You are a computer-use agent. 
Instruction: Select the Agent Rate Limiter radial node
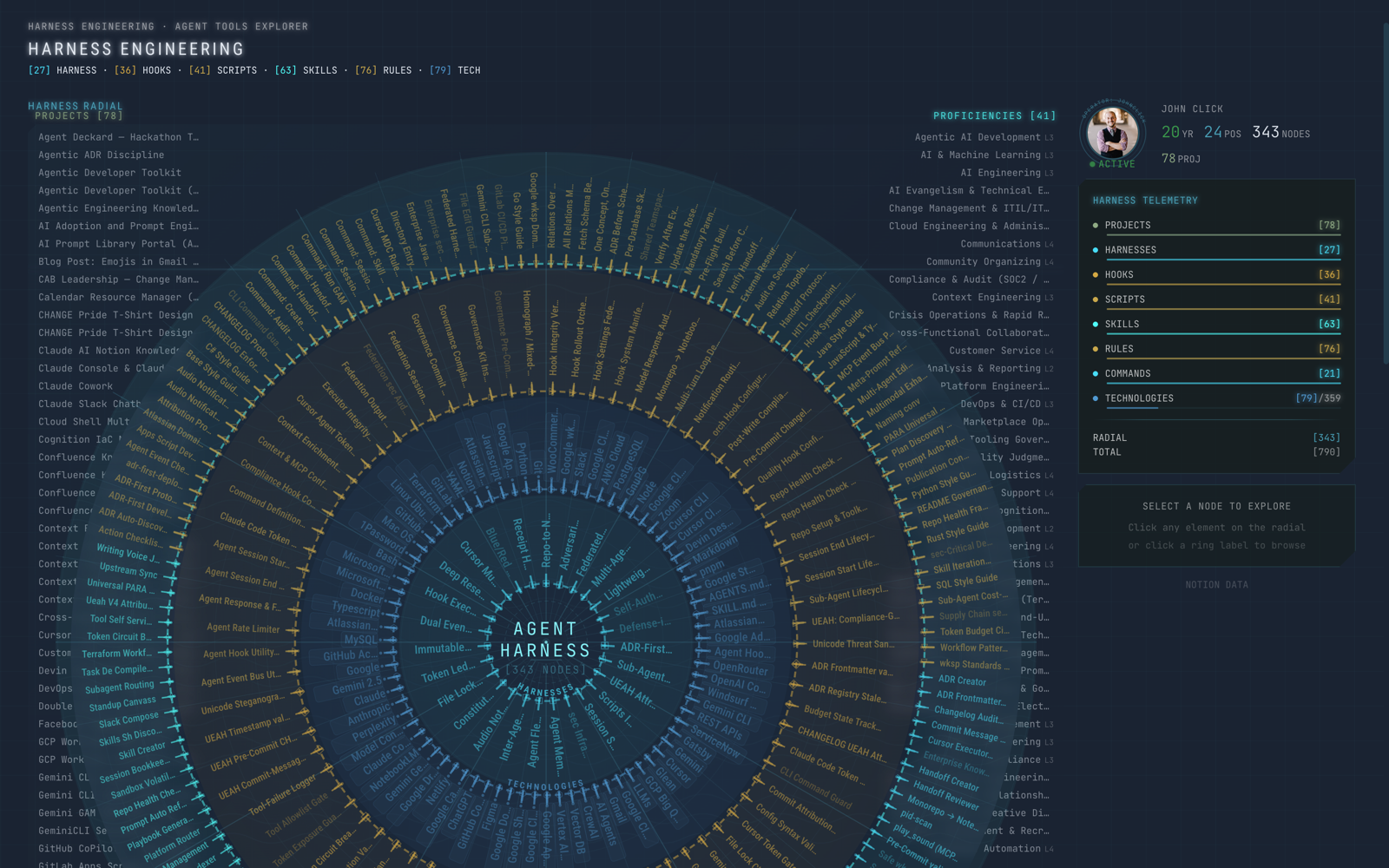[243, 628]
